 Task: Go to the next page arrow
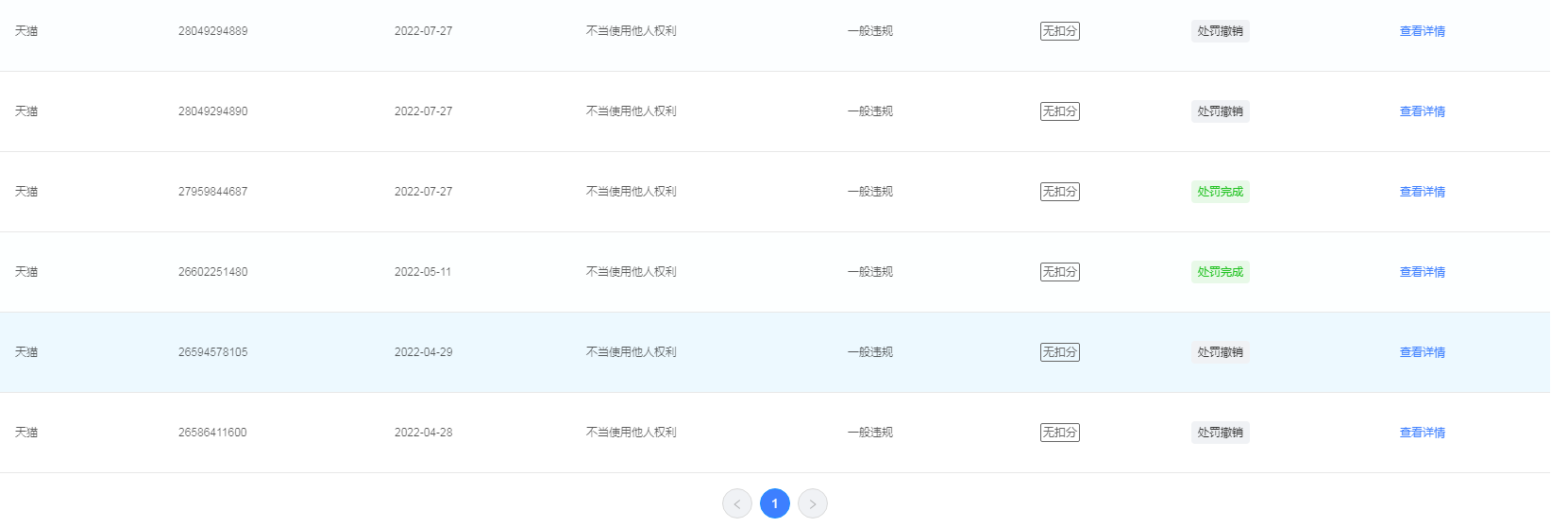[812, 503]
